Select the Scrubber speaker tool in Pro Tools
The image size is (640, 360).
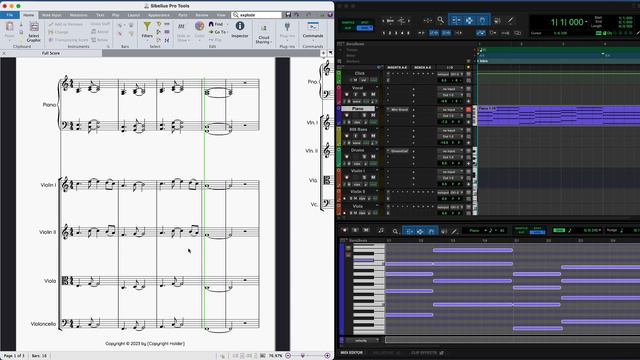(497, 20)
